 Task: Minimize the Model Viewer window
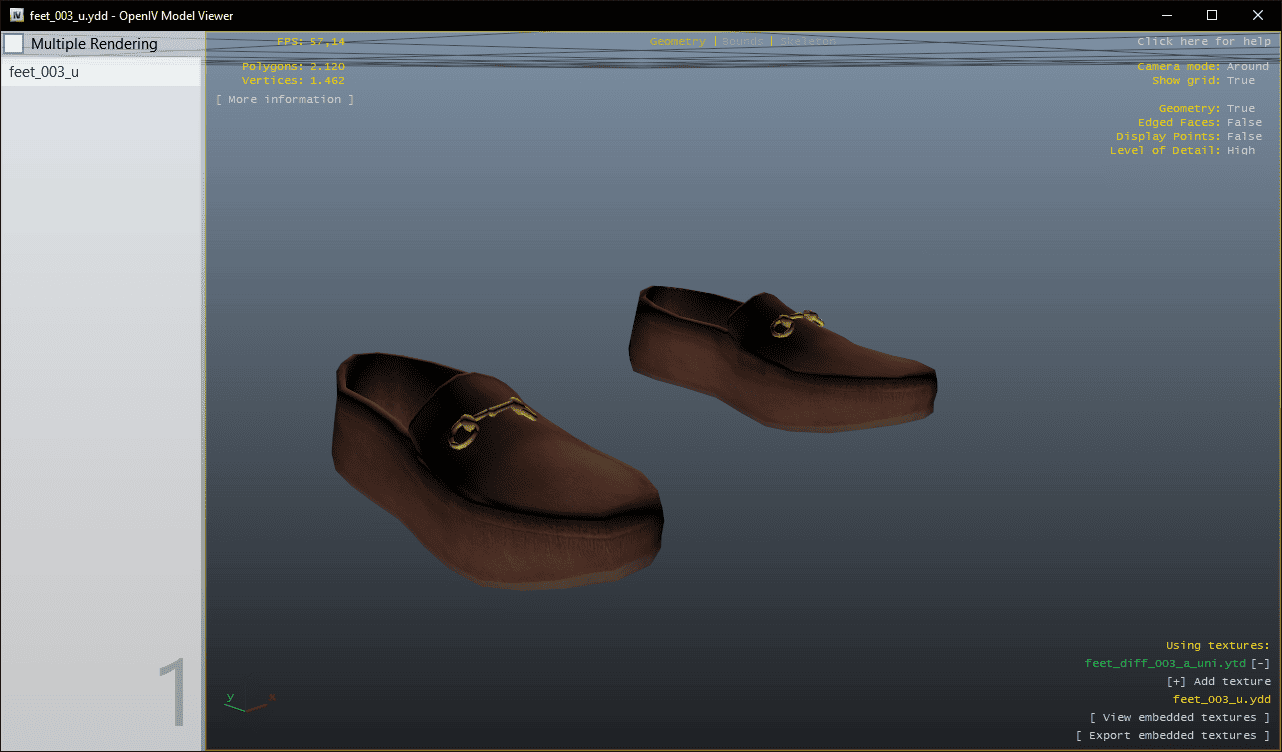point(1165,15)
